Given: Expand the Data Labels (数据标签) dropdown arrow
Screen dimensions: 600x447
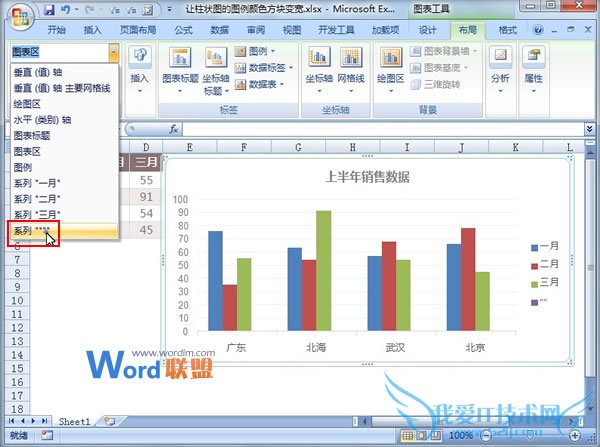Looking at the screenshot, I should coord(291,68).
